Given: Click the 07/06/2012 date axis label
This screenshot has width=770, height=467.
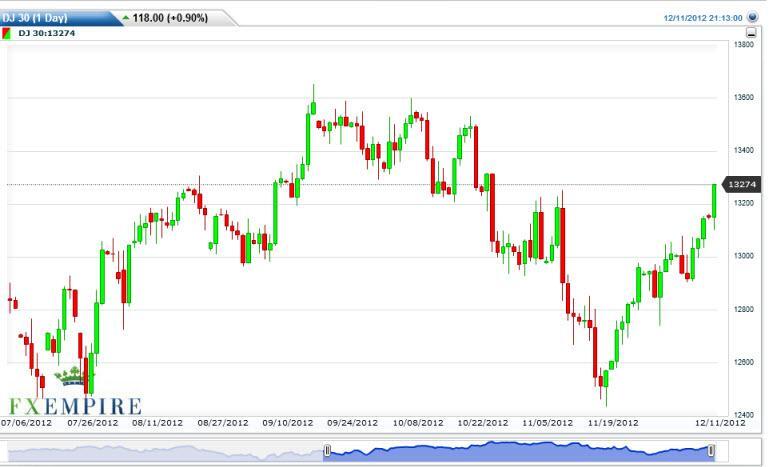Looking at the screenshot, I should click(27, 423).
